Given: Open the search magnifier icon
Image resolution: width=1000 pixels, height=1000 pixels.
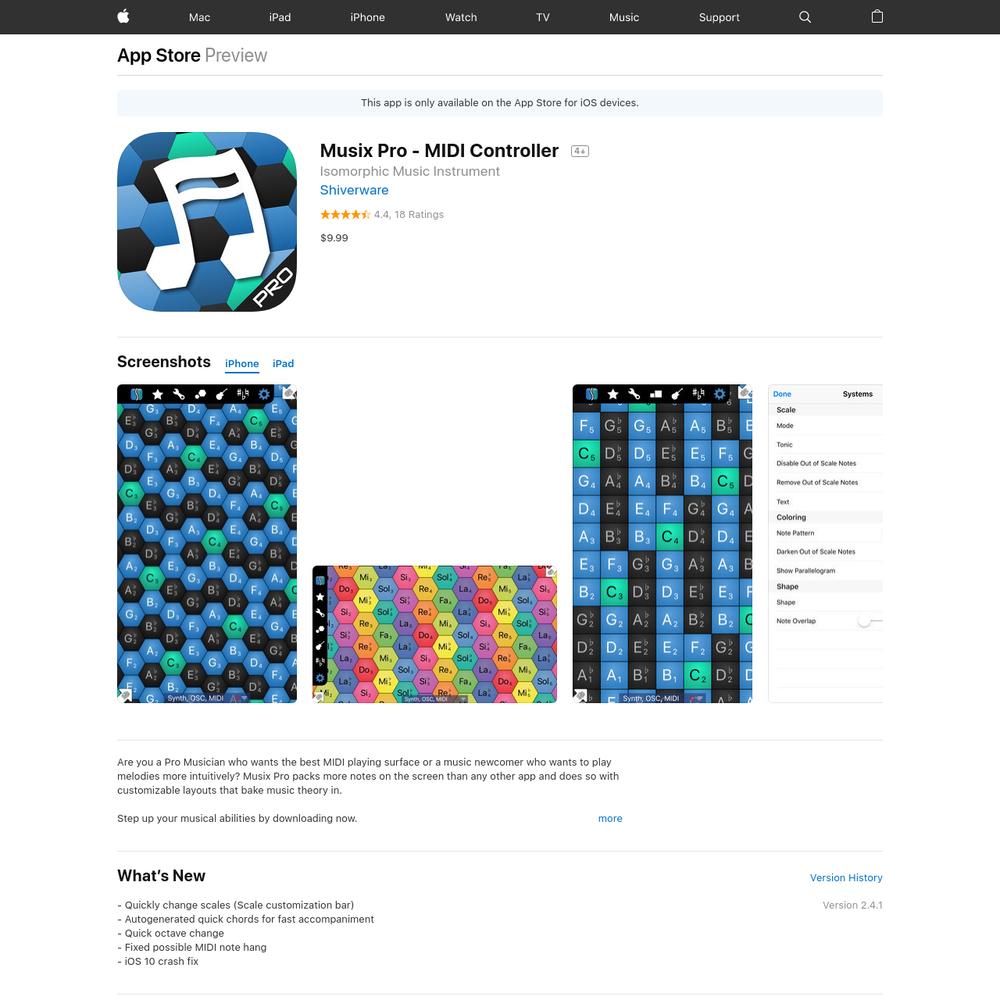Looking at the screenshot, I should (805, 17).
